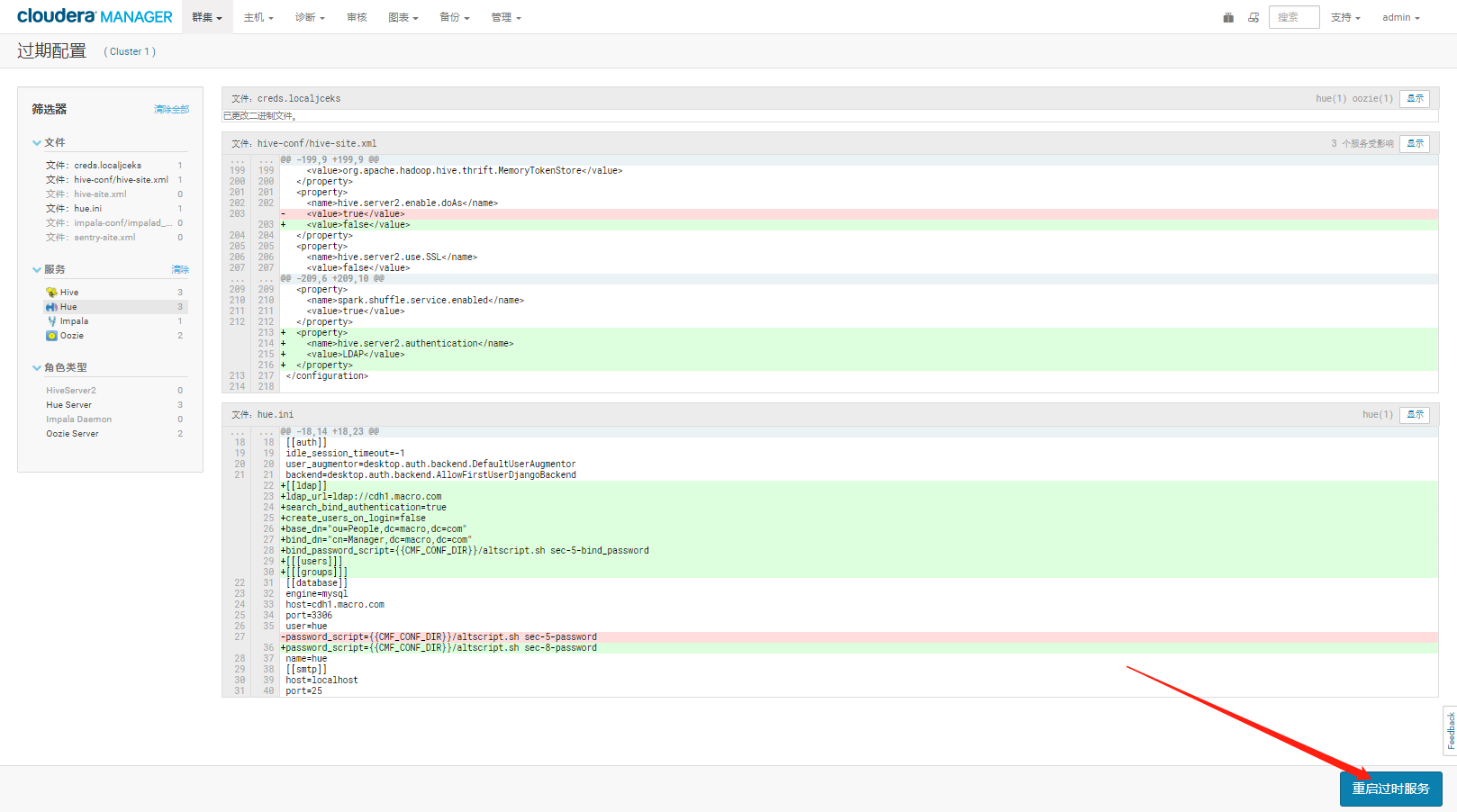Image resolution: width=1457 pixels, height=812 pixels.
Task: Collapse the 角色类型 filter section
Action: click(60, 367)
